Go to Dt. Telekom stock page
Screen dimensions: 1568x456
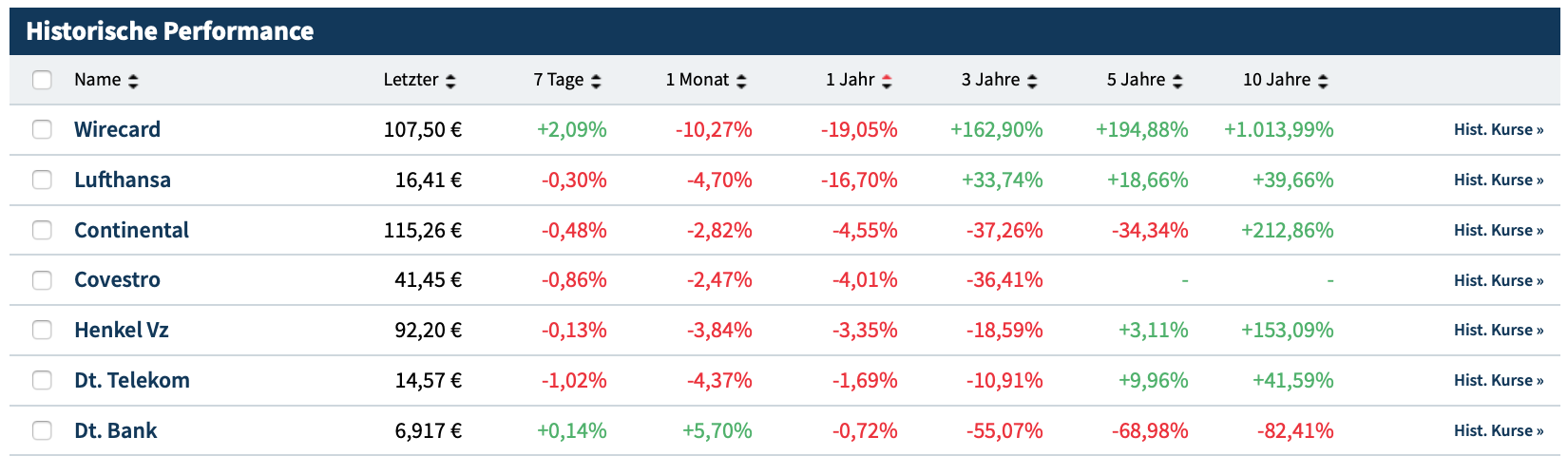(x=132, y=380)
